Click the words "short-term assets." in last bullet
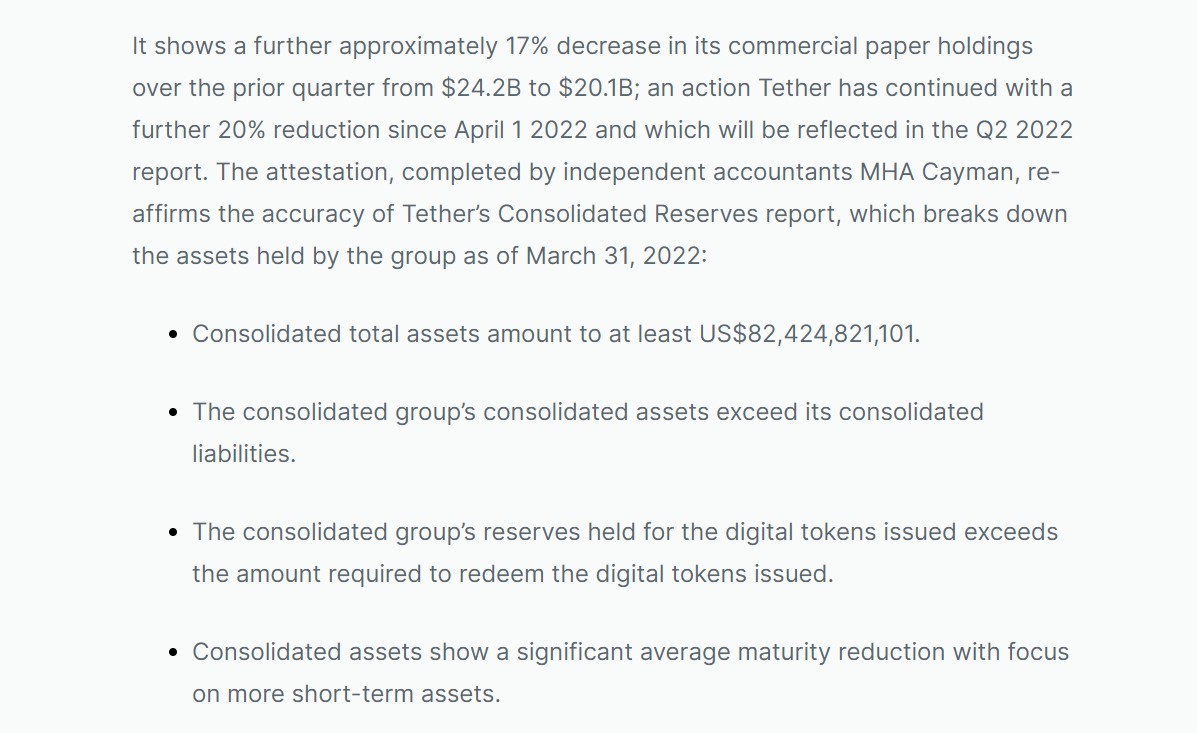The width and height of the screenshot is (1197, 733). coord(396,694)
